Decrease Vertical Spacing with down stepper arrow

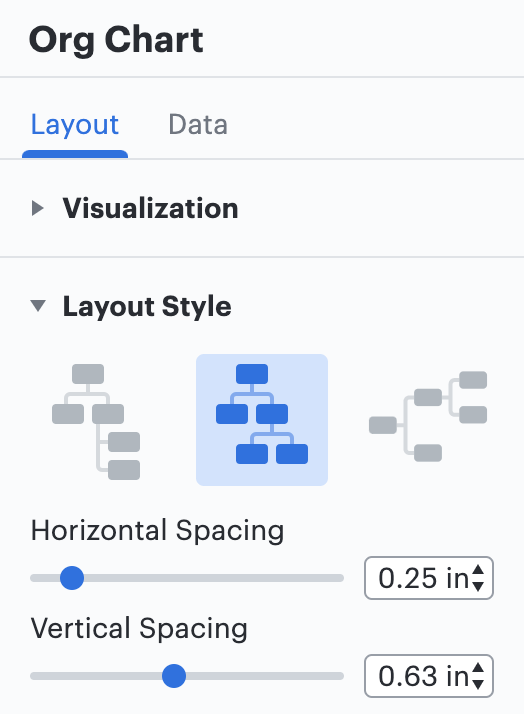coord(478,684)
